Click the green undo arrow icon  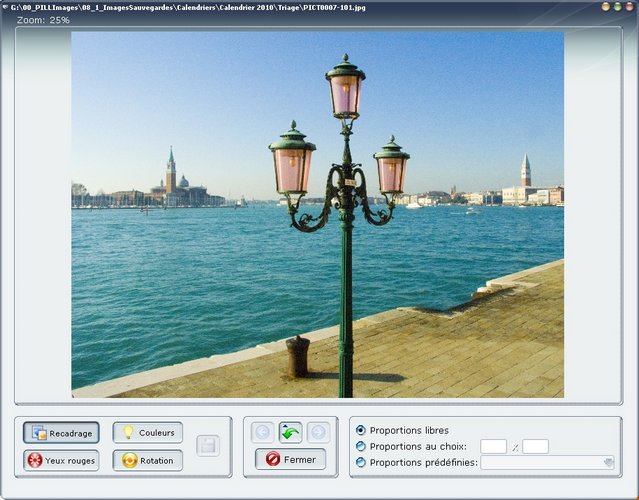[x=290, y=432]
